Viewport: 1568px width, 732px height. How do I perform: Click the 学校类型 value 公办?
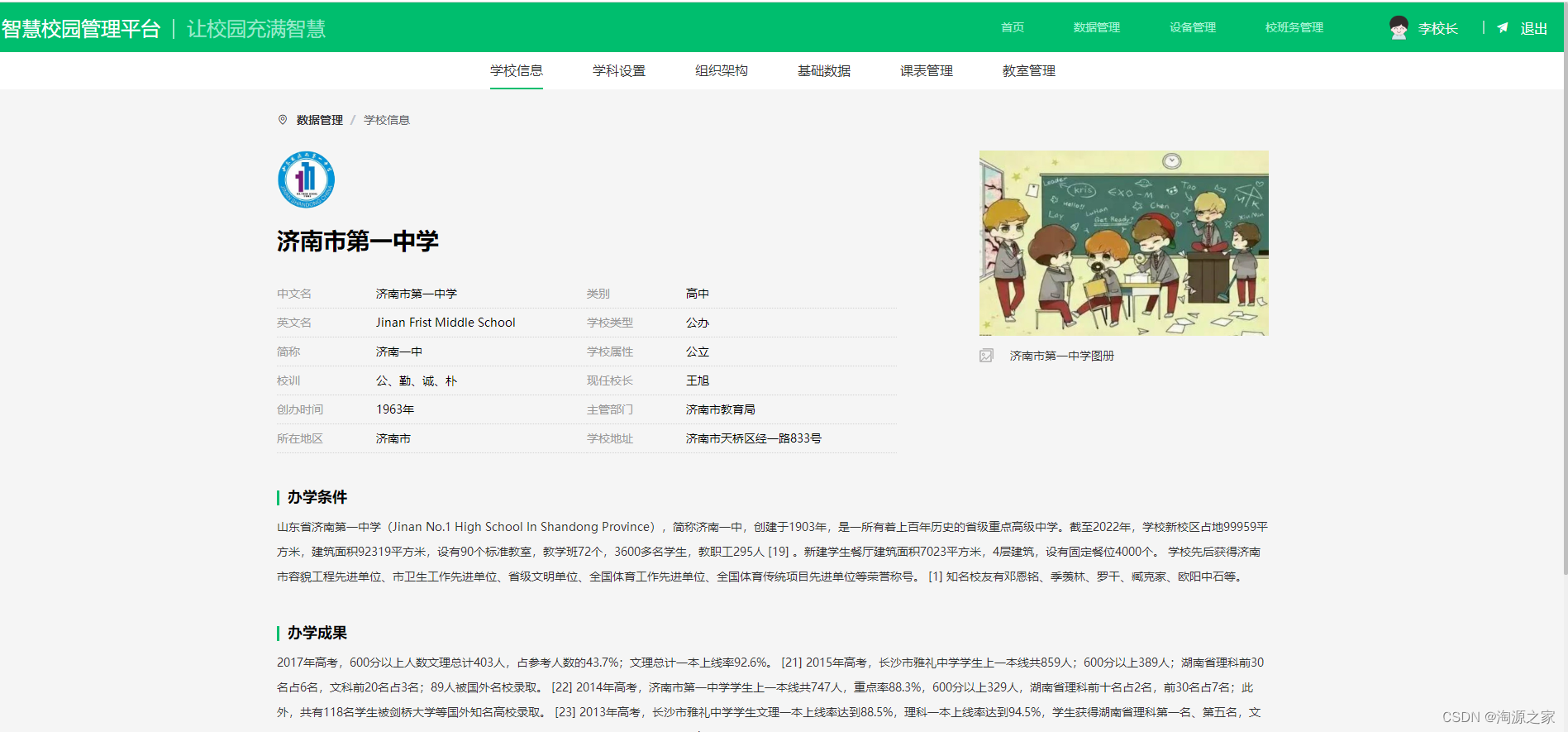[698, 323]
